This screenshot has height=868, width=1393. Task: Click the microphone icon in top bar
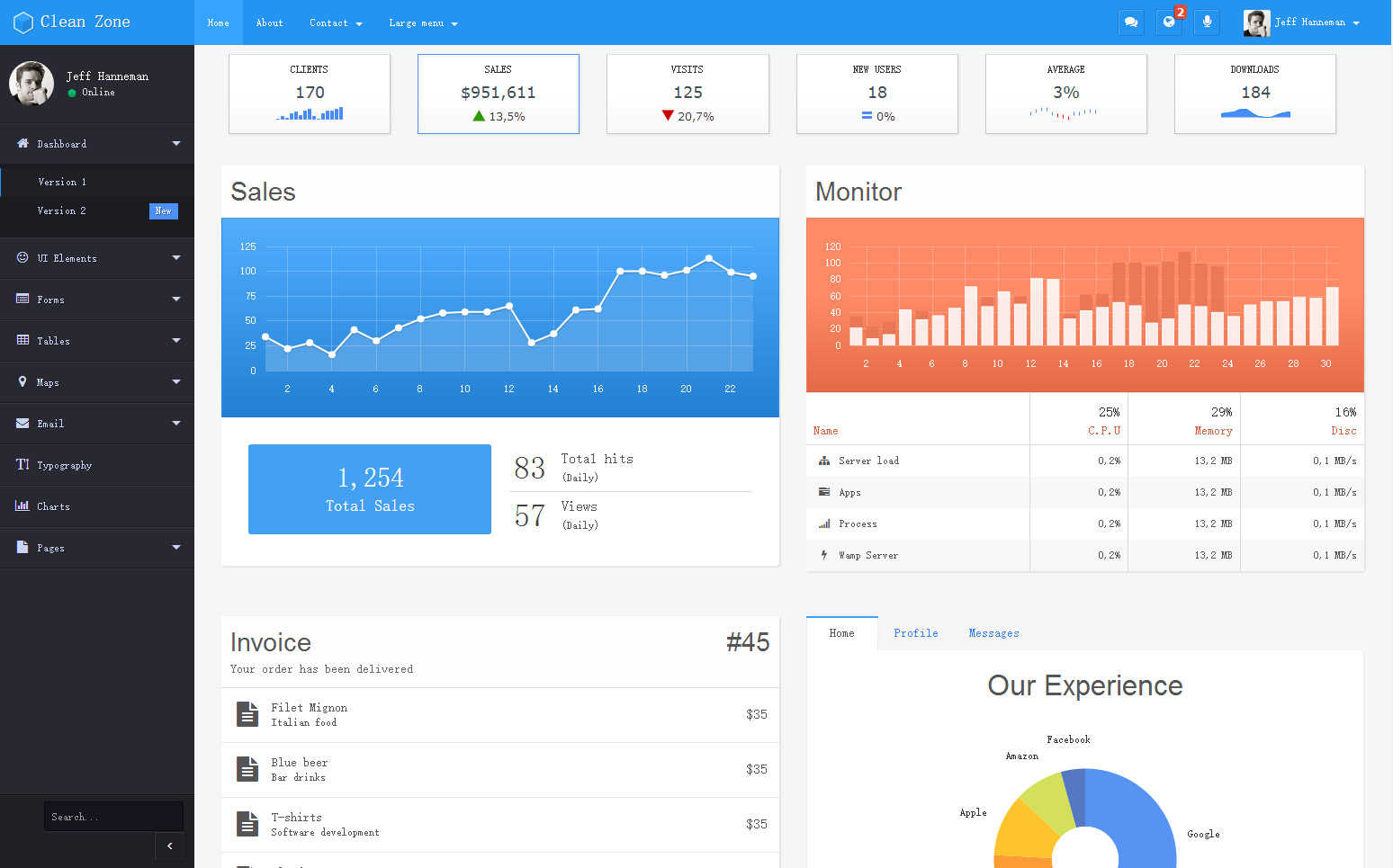tap(1207, 22)
